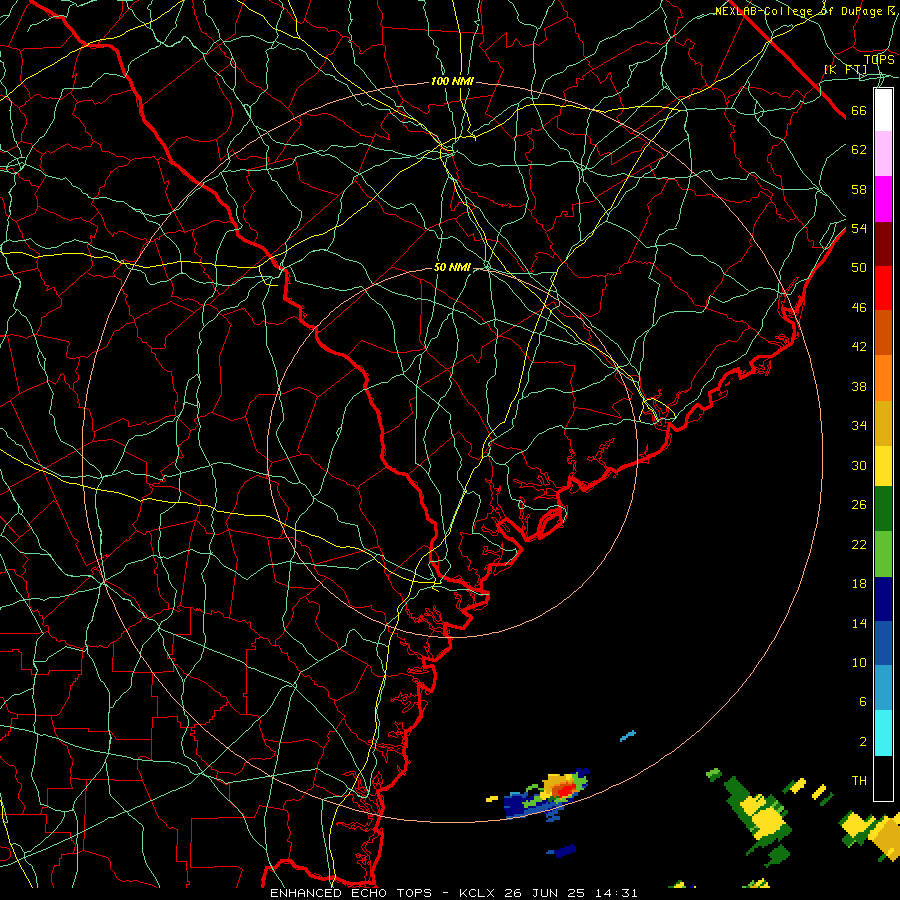Click the "26" scale value on the legend
Viewport: 900px width, 900px height.
(x=859, y=505)
